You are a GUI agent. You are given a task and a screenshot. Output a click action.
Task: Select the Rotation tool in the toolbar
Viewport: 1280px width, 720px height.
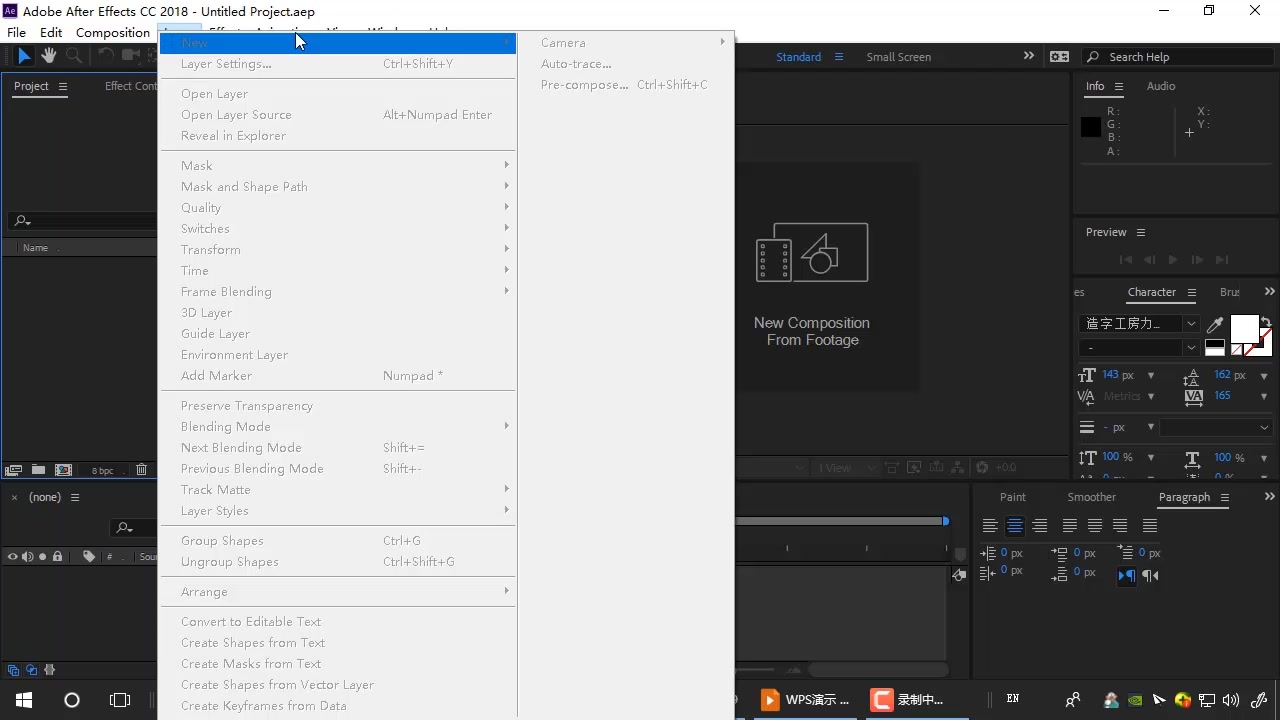pyautogui.click(x=106, y=56)
